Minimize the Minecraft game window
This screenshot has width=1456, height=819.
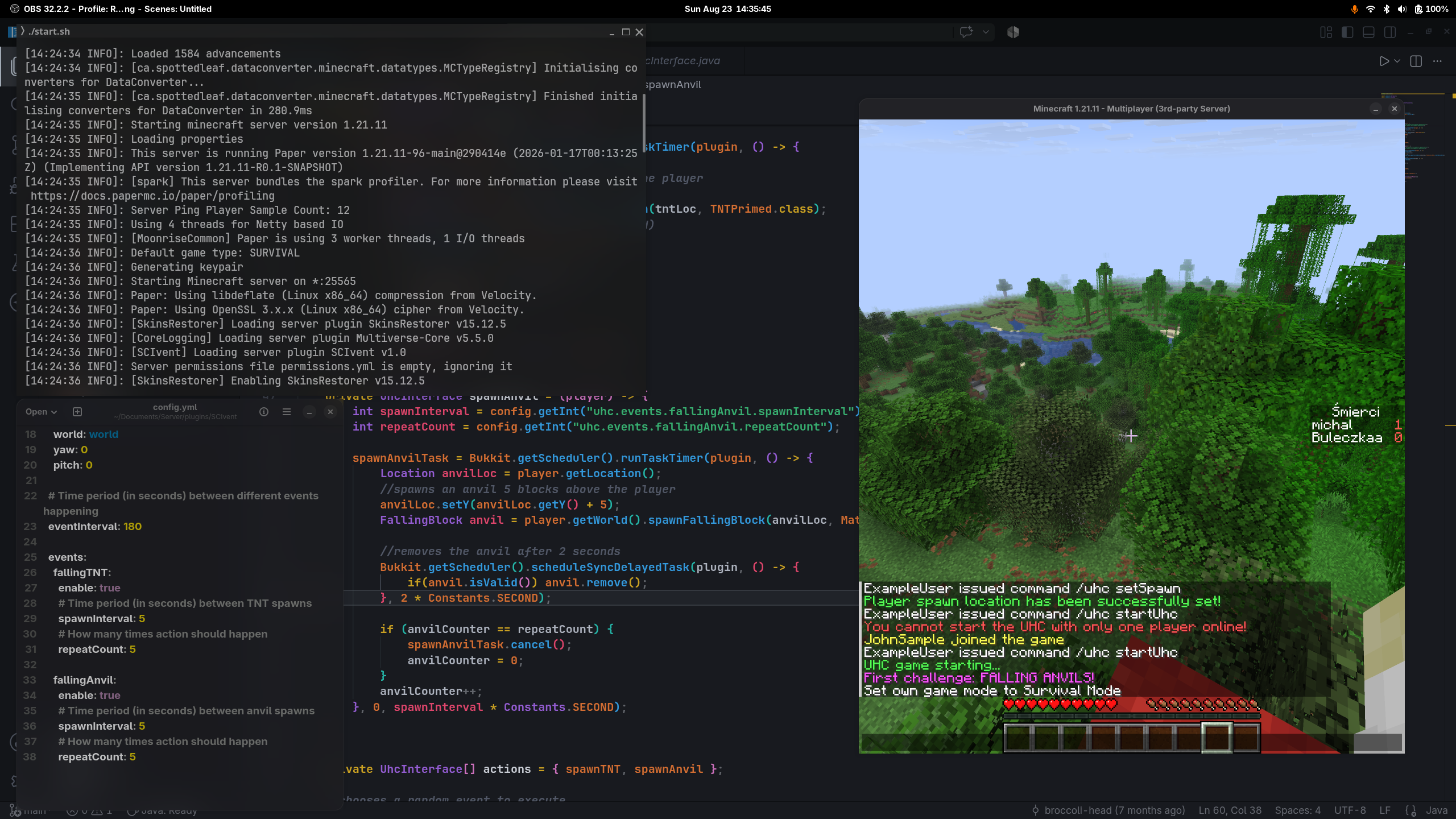(x=1376, y=109)
